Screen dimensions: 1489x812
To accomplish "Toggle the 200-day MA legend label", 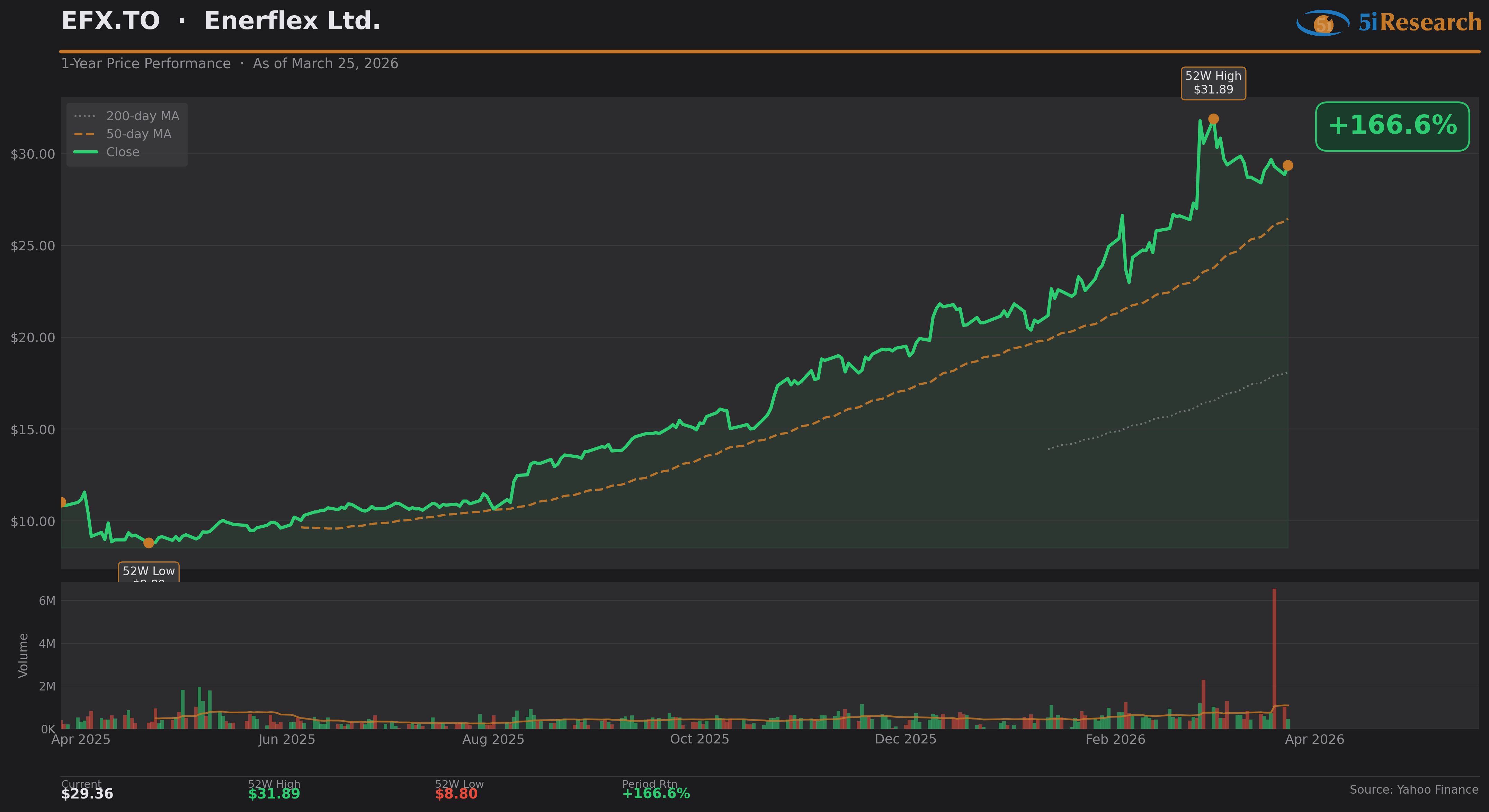I will pos(143,116).
